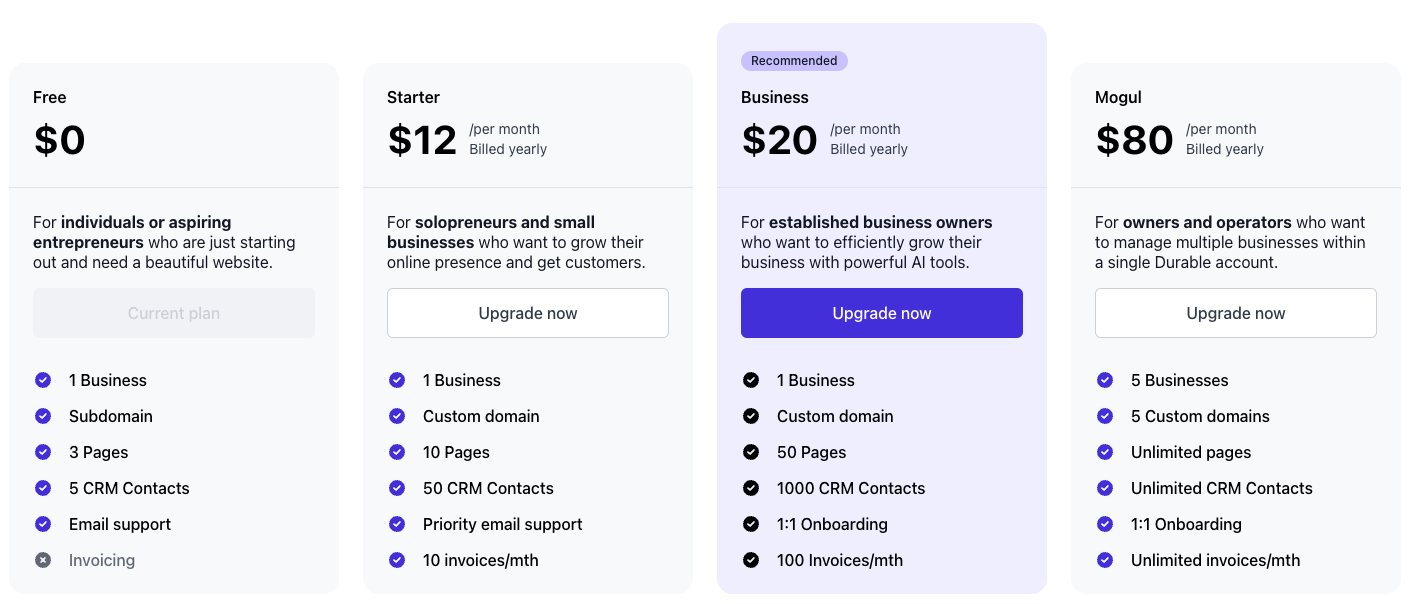
Task: Click checkmark next to 10 invoices/mth
Action: (x=397, y=560)
